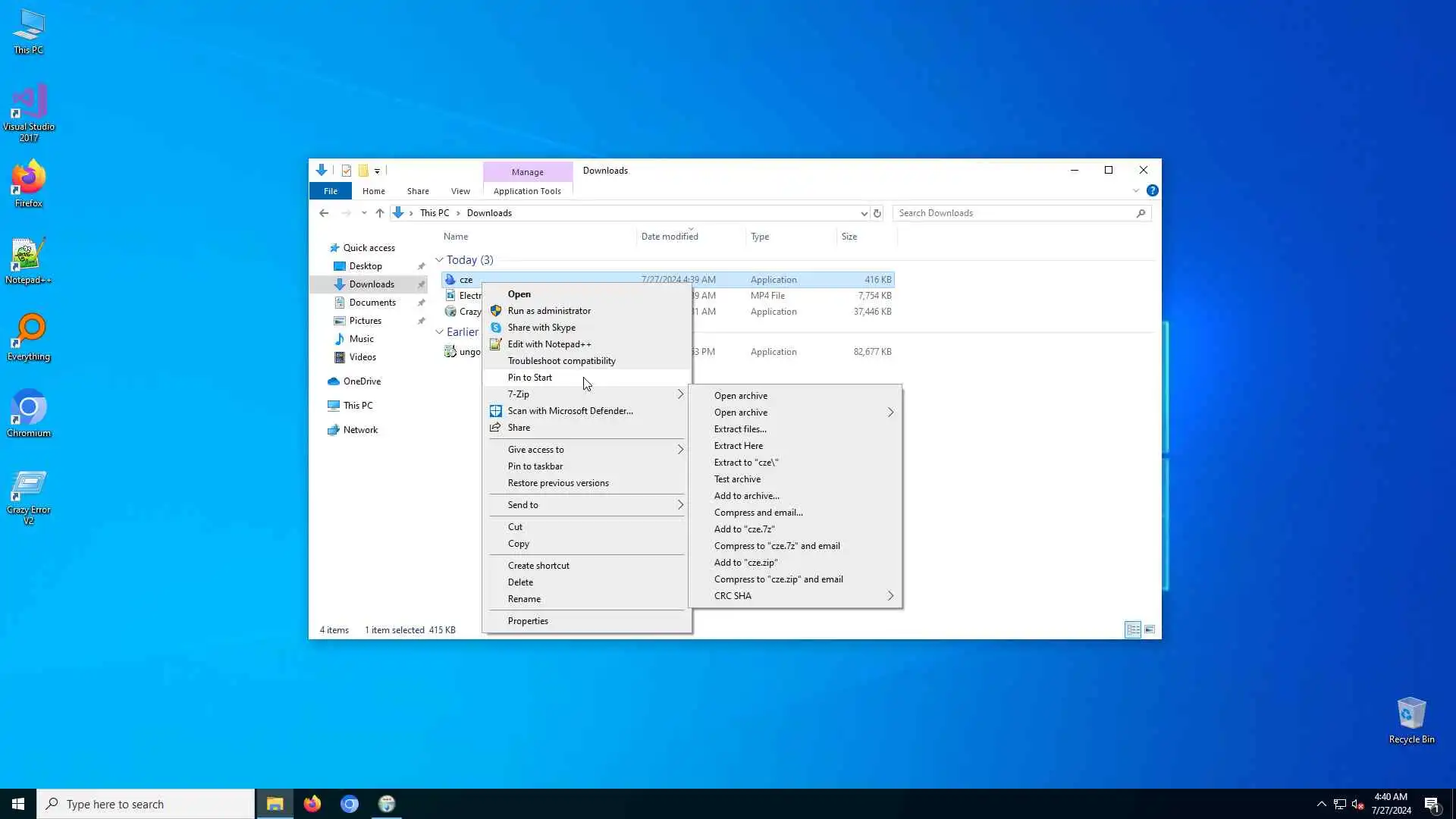Open the Explorer help icon
Viewport: 1456px width, 819px height.
tap(1152, 191)
